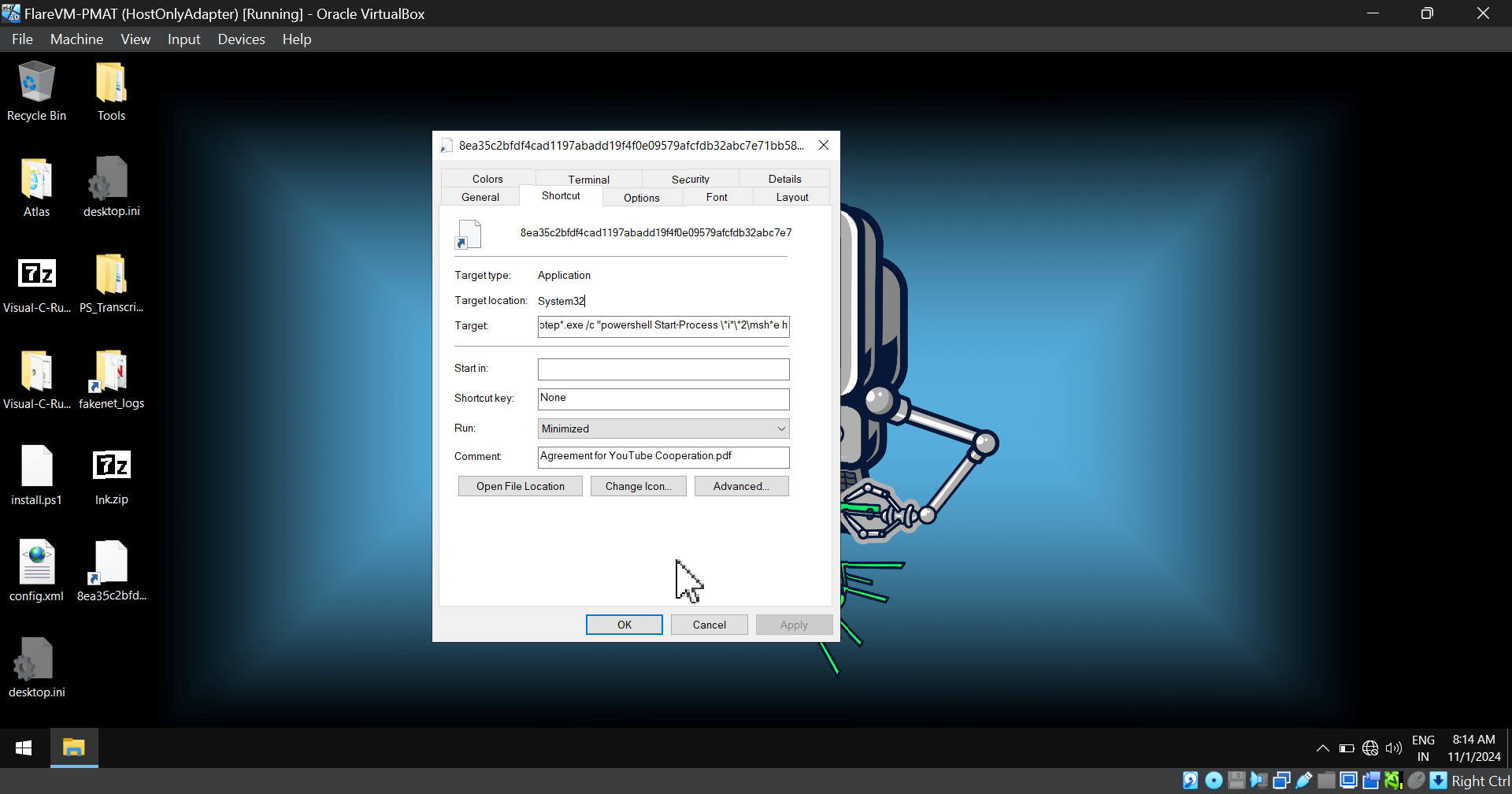Open the VirtualBox Input menu
Screen dimensions: 1512x794
click(183, 39)
